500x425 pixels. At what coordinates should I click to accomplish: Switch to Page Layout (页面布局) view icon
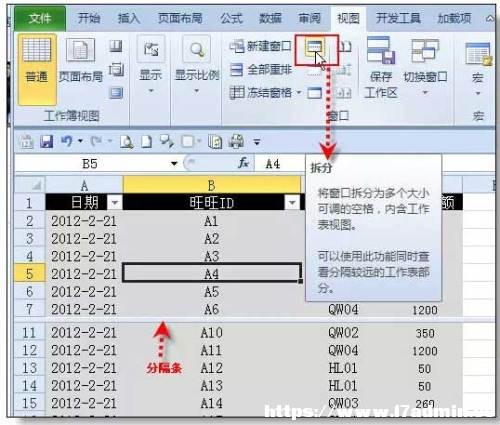tap(80, 50)
